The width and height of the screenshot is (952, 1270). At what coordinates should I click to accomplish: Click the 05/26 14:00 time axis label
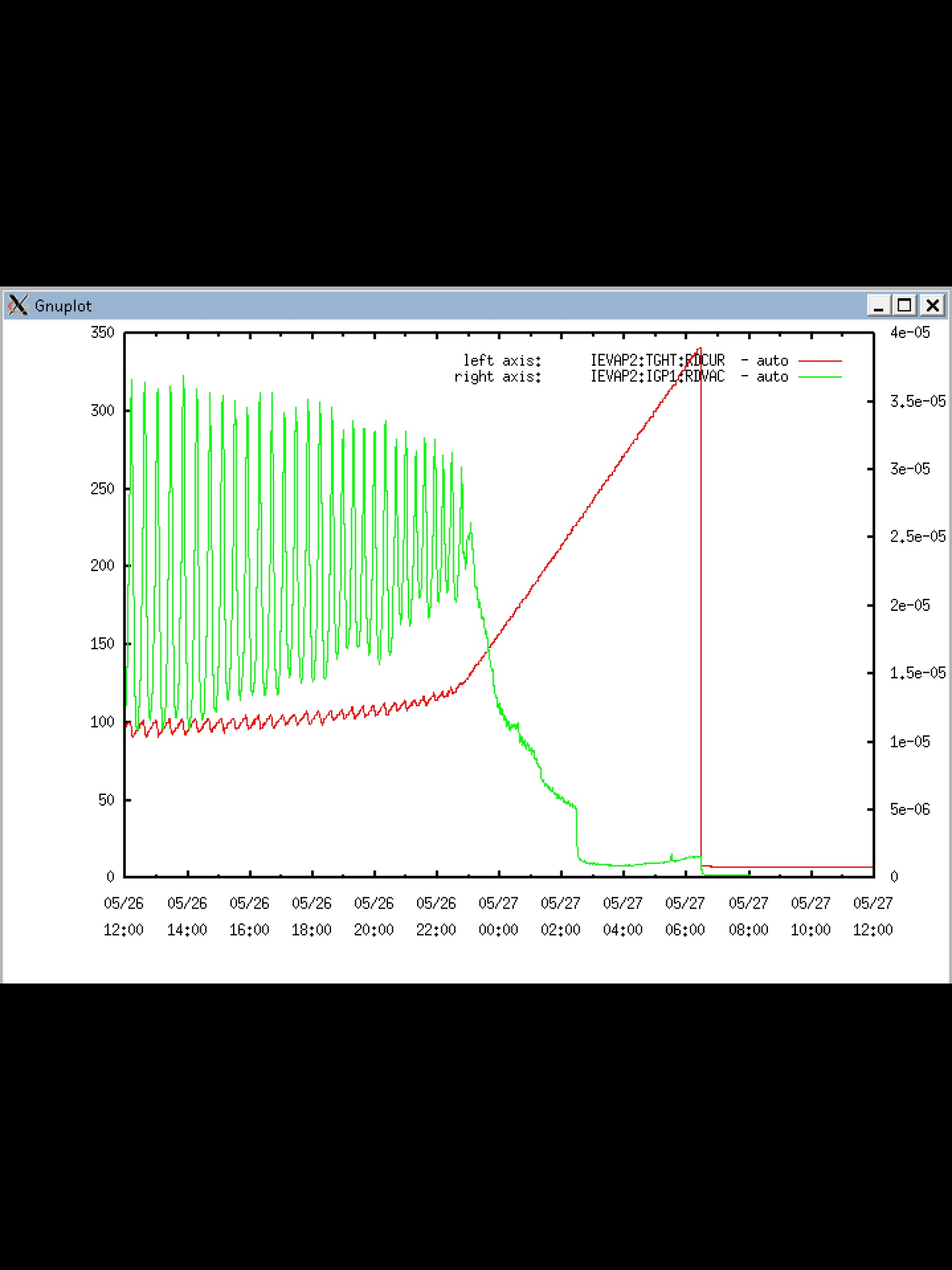coord(187,917)
